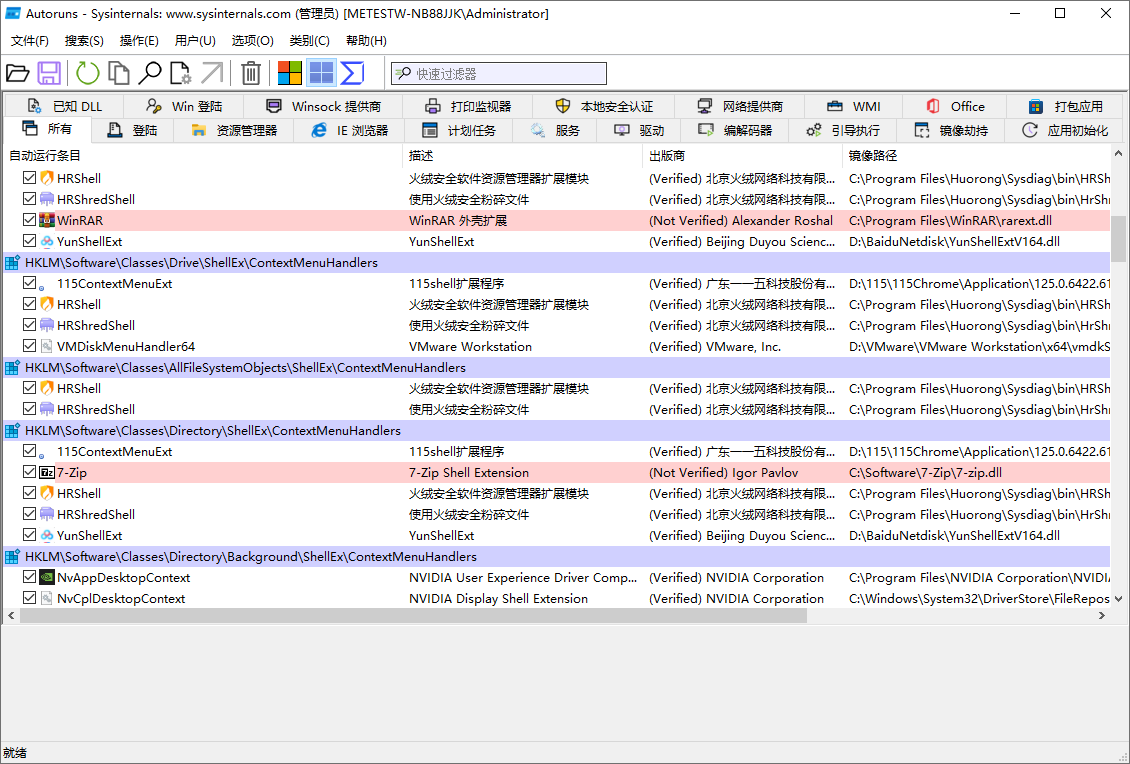The width and height of the screenshot is (1130, 764).
Task: Click the WinRAR entry icon
Action: [x=47, y=221]
